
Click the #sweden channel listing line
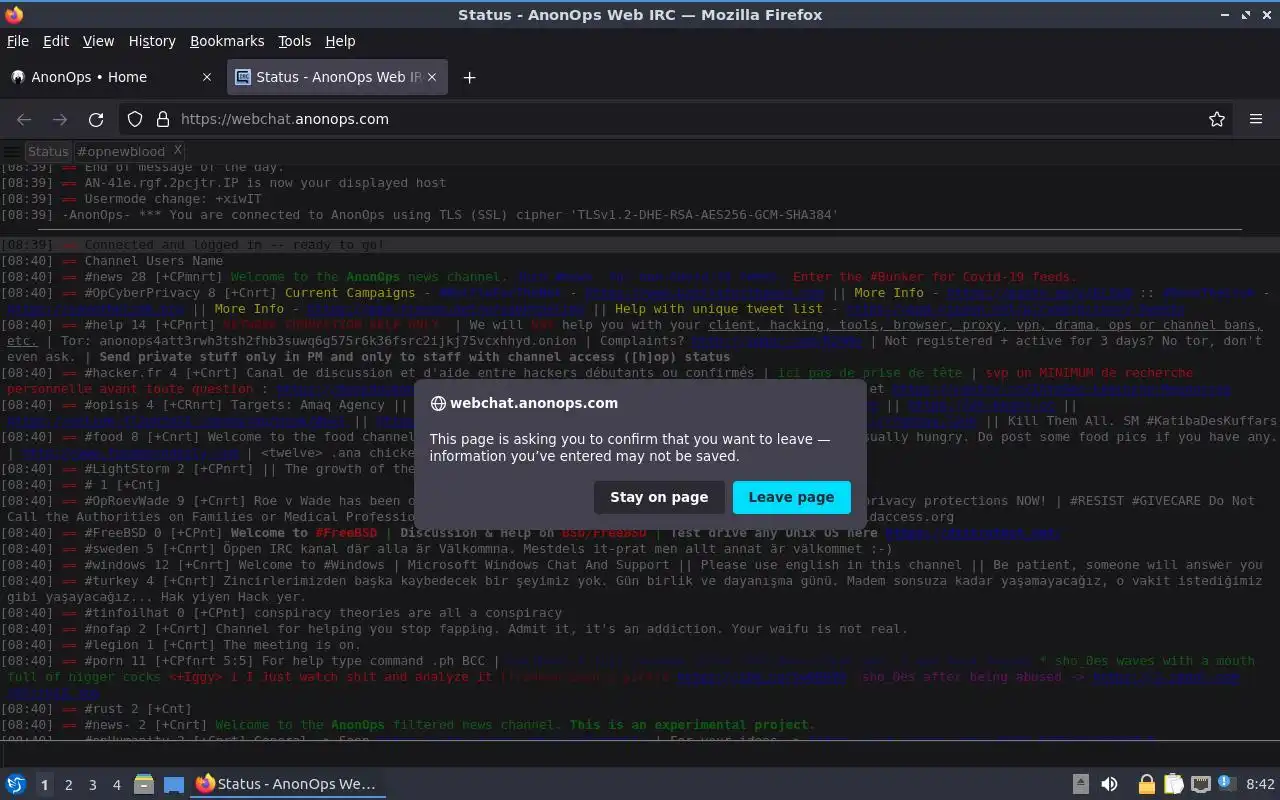click(x=446, y=549)
